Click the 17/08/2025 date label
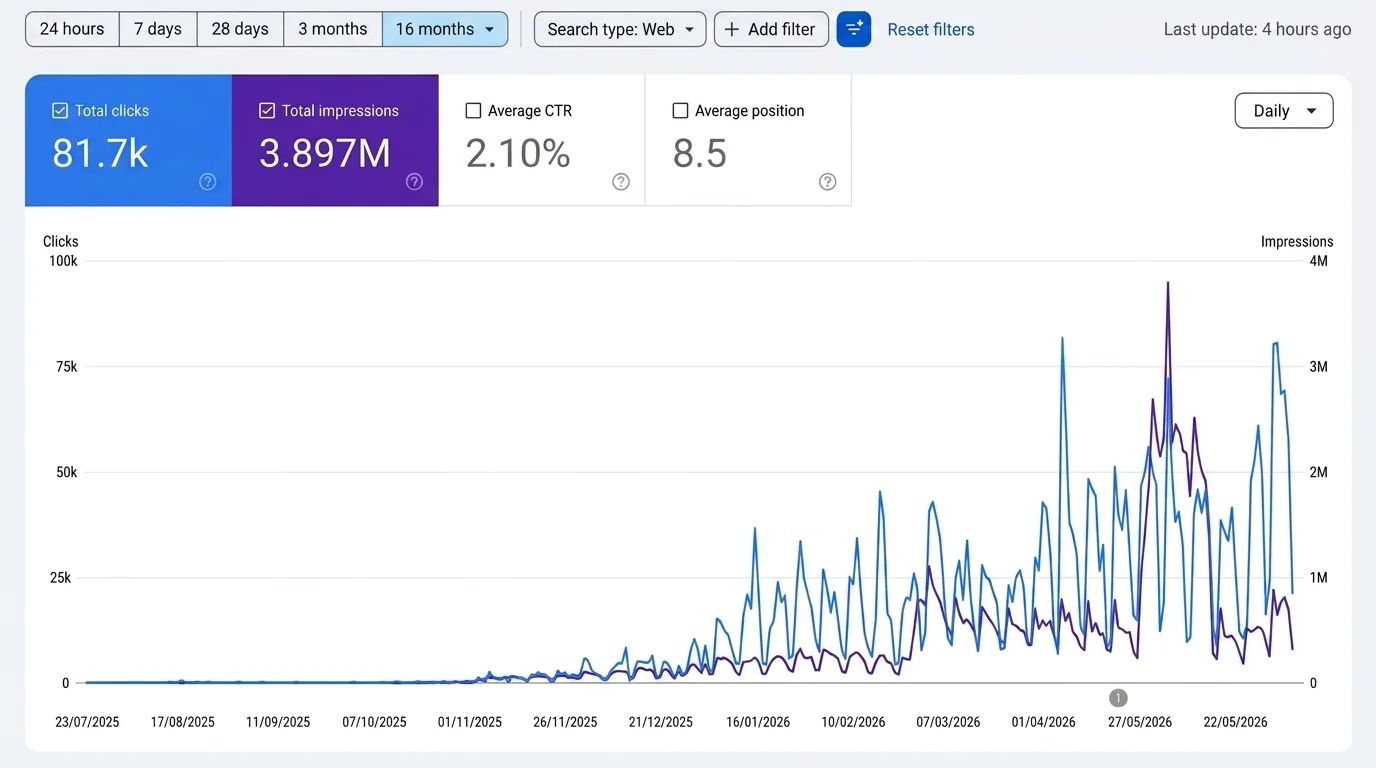 coord(182,722)
